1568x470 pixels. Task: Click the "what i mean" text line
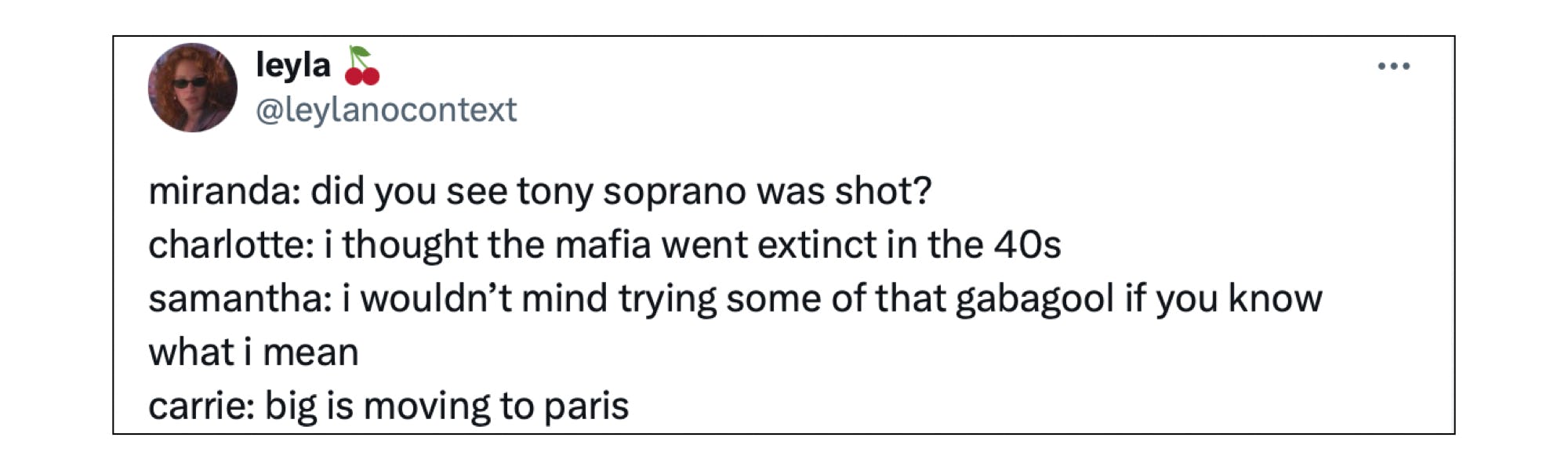click(253, 352)
